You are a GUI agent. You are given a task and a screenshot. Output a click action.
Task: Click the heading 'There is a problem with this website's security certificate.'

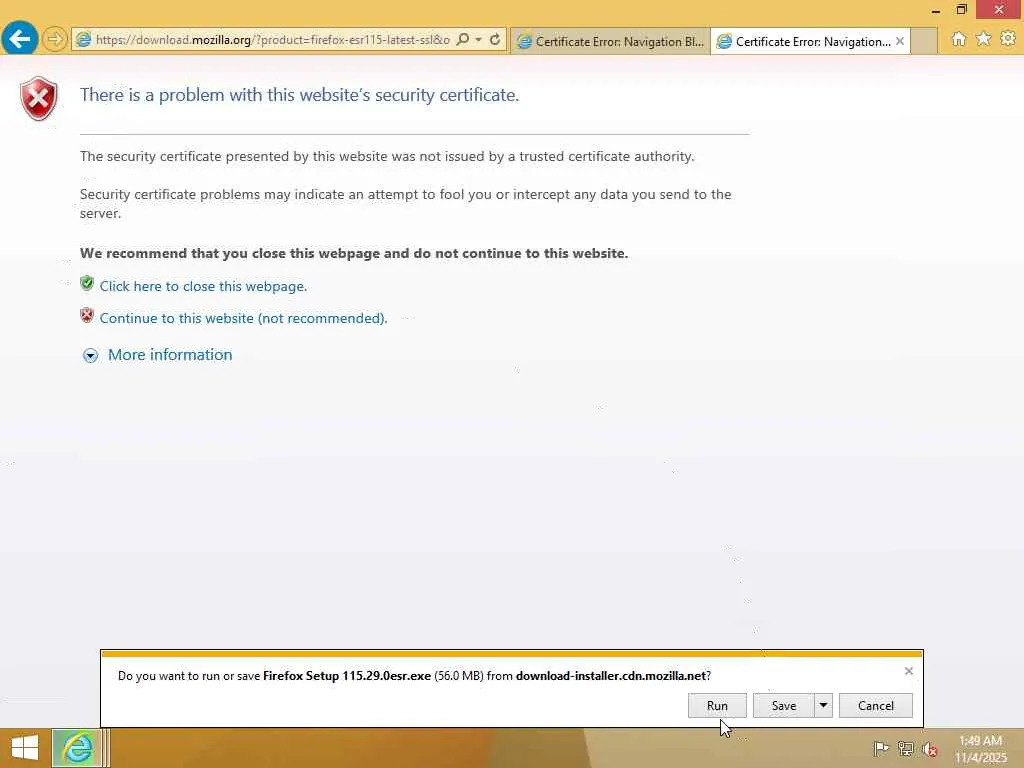299,95
